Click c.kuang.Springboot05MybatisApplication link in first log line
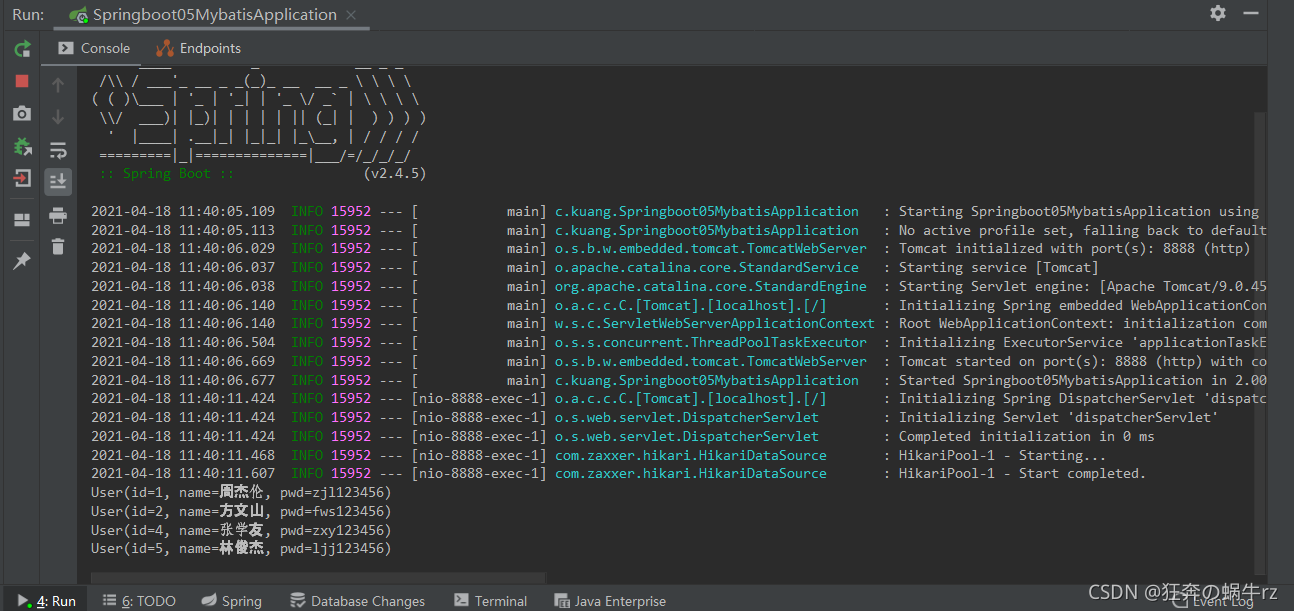This screenshot has width=1294, height=611. tap(707, 211)
